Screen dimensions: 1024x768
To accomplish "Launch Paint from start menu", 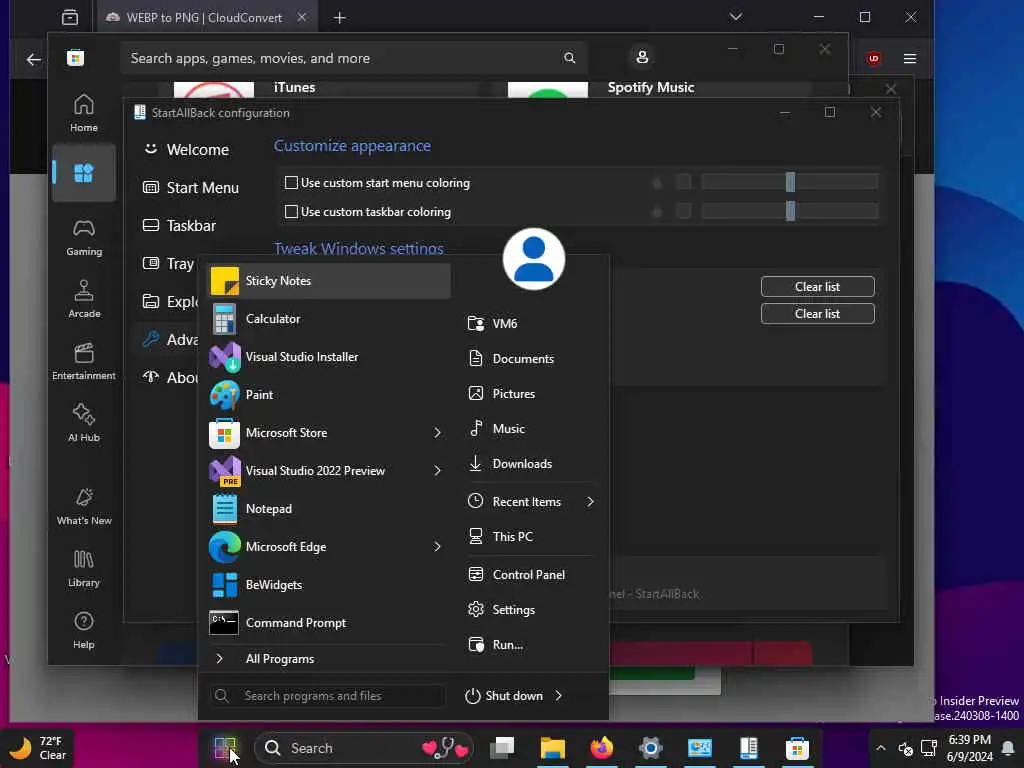I will point(329,394).
